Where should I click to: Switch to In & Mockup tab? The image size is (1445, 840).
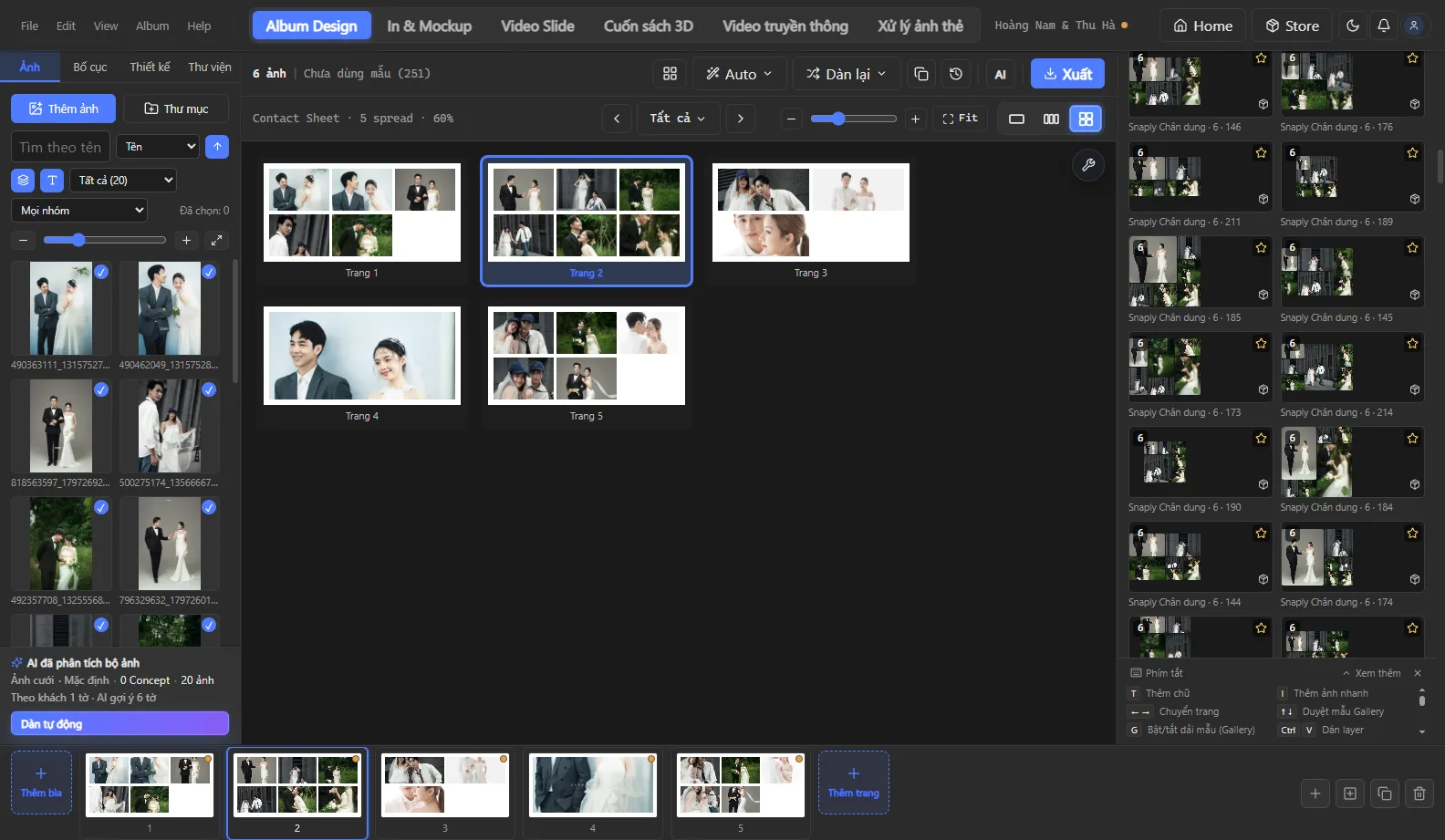coord(429,26)
